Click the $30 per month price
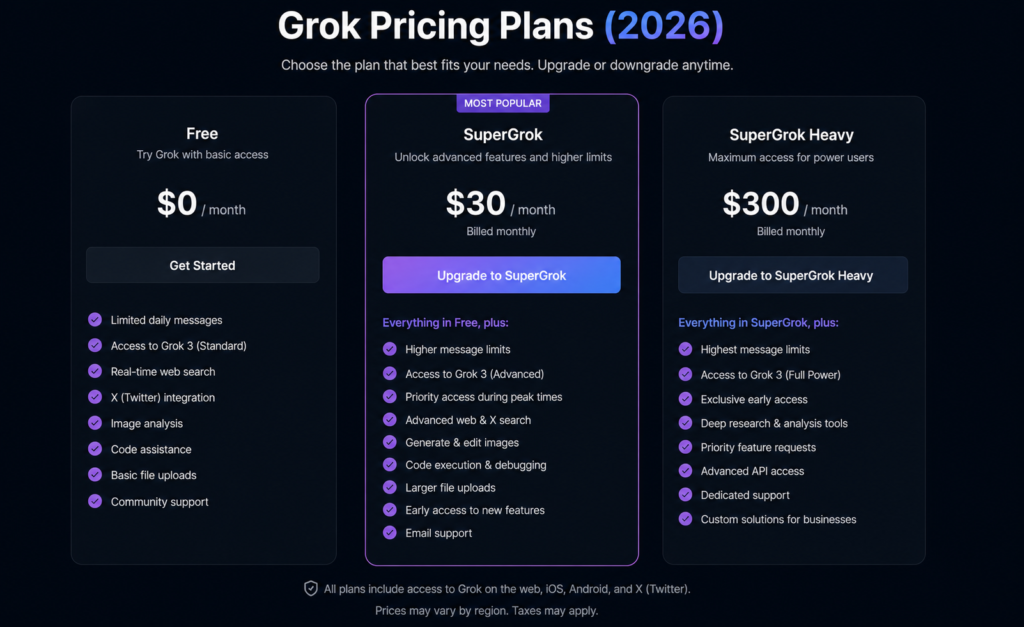Viewport: 1024px width, 627px height. pyautogui.click(x=500, y=204)
